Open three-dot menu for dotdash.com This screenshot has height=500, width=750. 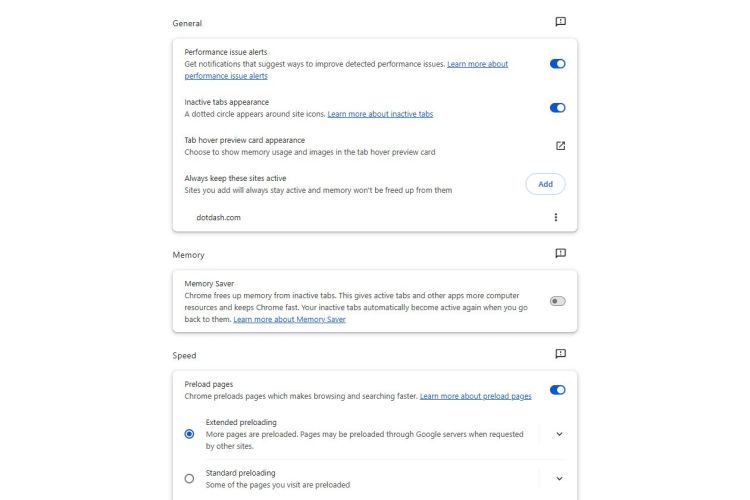point(556,217)
